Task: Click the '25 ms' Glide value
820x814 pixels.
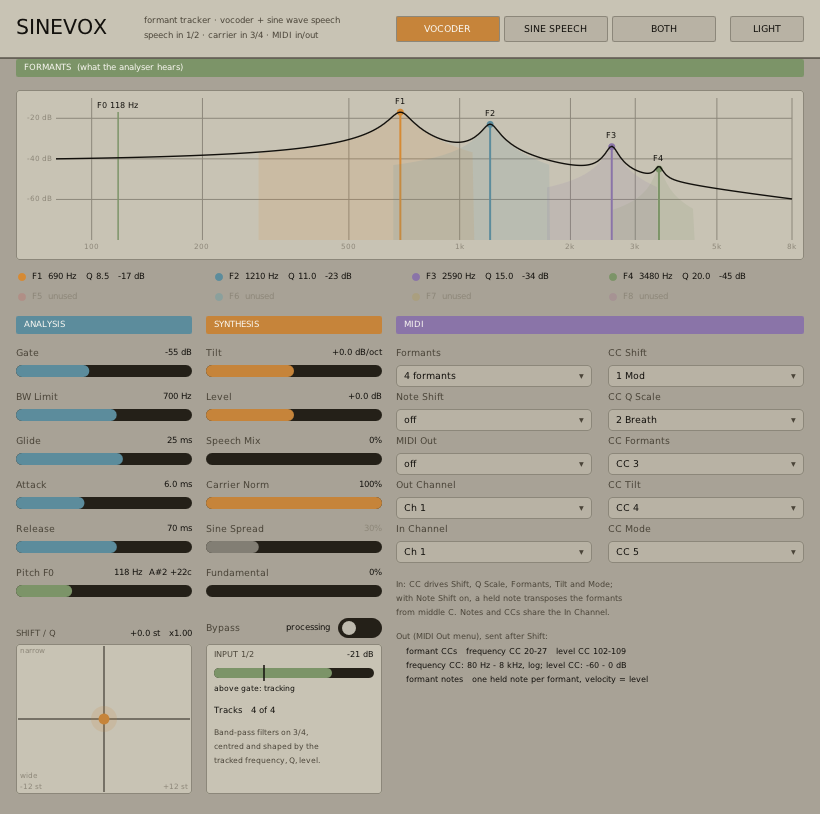Action: point(179,440)
